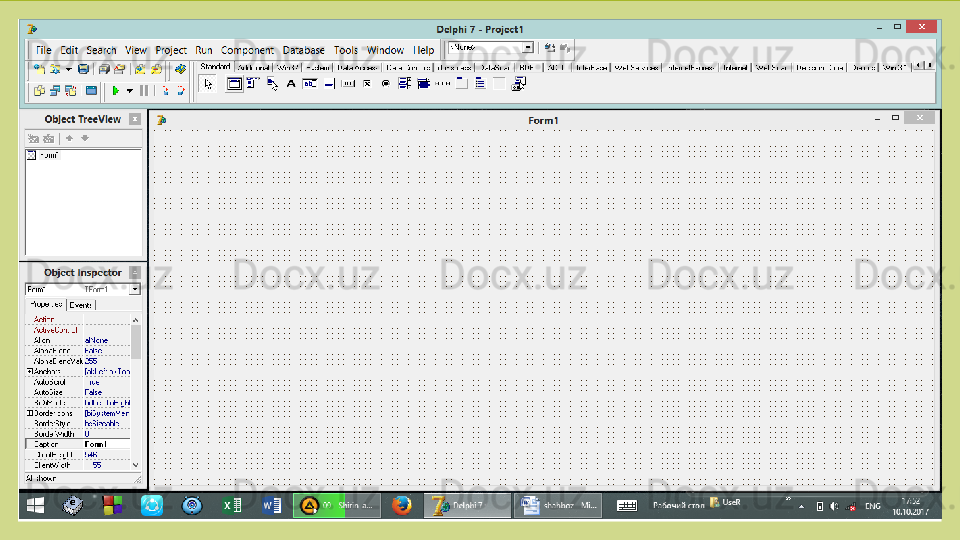Switch to the Additional palette tab
This screenshot has width=960, height=540.
(253, 68)
